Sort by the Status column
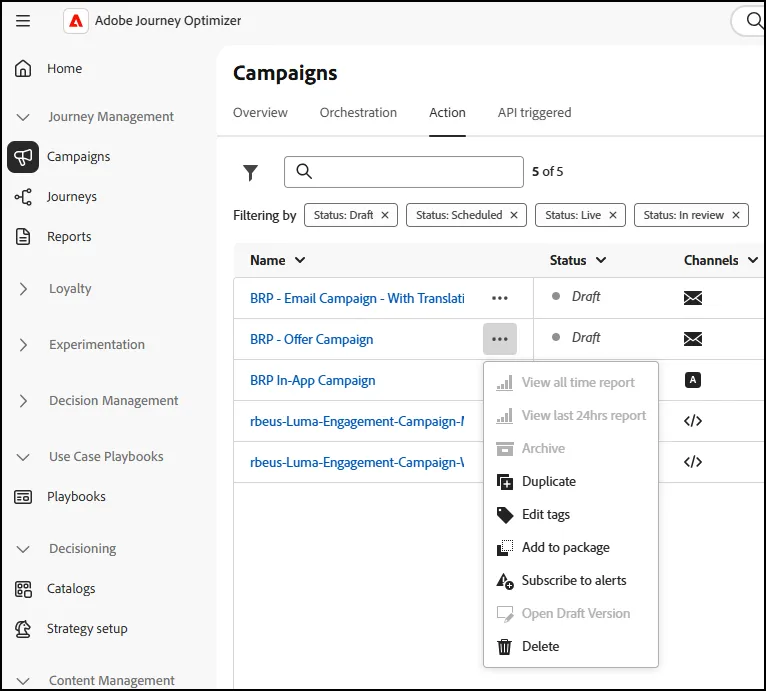 click(578, 260)
